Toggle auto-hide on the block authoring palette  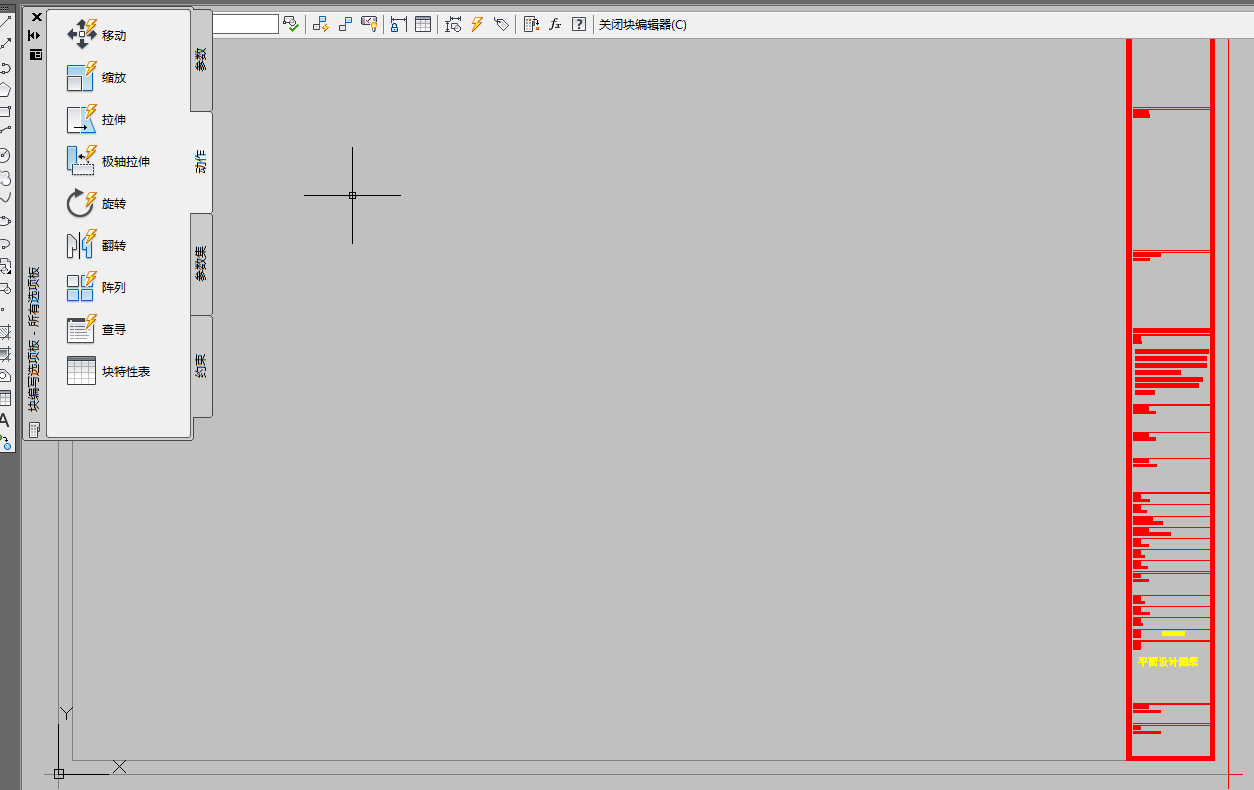tap(36, 35)
